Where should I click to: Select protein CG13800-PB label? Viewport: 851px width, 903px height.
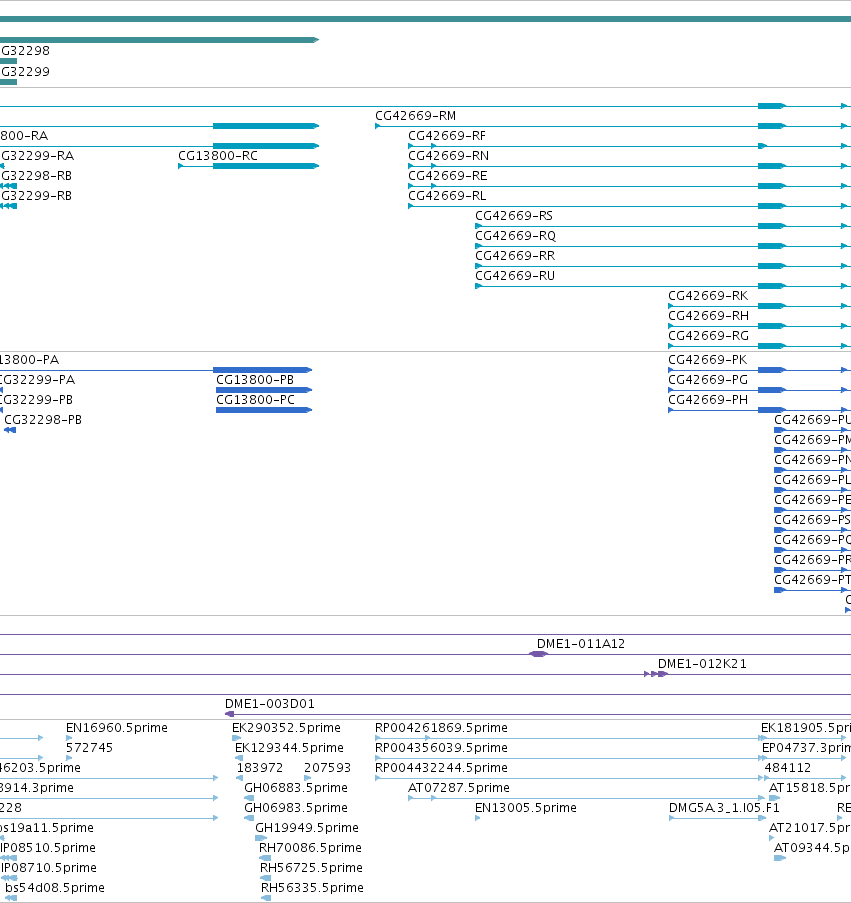tap(254, 380)
